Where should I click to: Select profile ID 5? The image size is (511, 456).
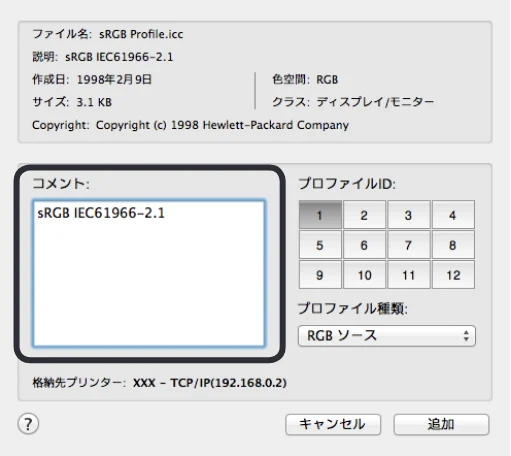(x=320, y=245)
